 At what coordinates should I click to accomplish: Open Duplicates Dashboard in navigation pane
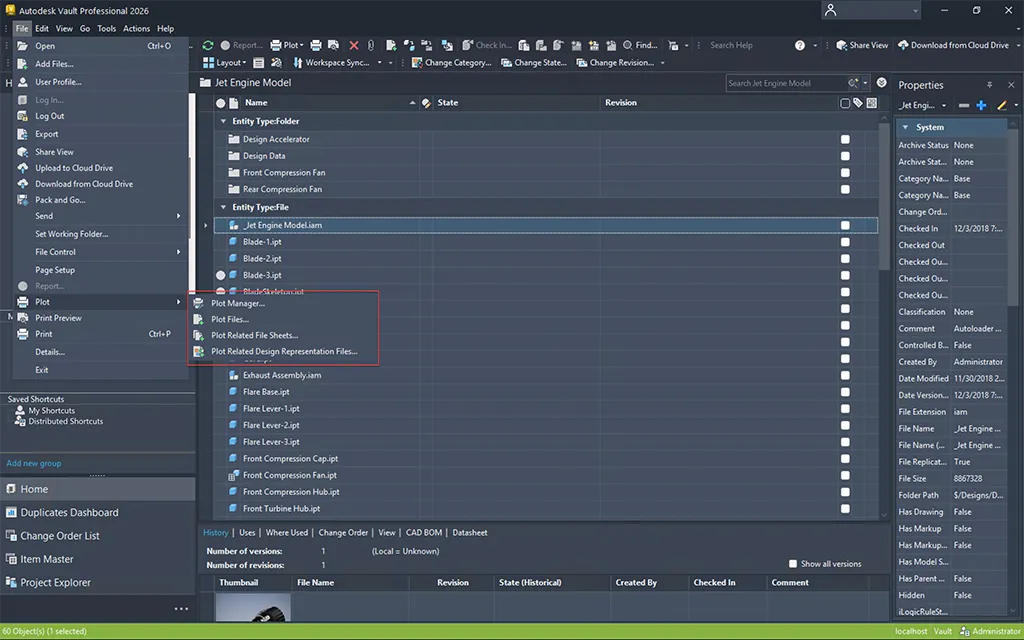point(97,513)
